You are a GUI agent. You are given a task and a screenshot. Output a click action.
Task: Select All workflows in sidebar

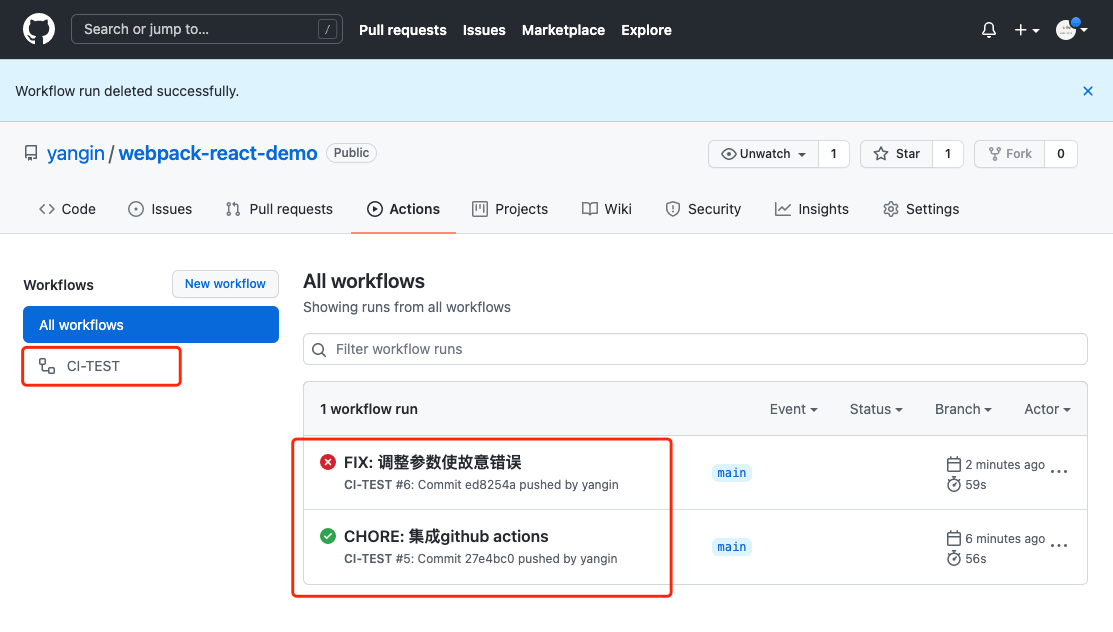150,325
